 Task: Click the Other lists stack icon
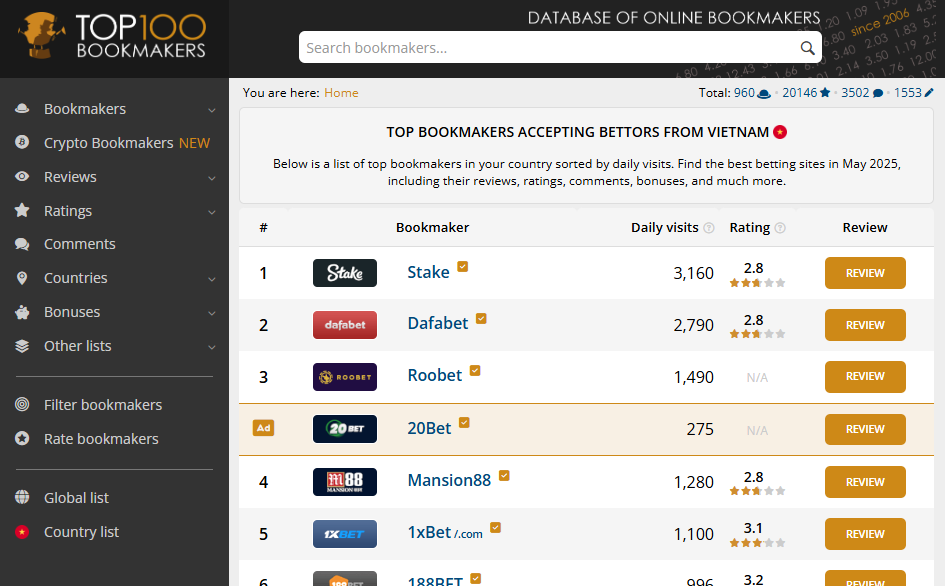(x=22, y=346)
